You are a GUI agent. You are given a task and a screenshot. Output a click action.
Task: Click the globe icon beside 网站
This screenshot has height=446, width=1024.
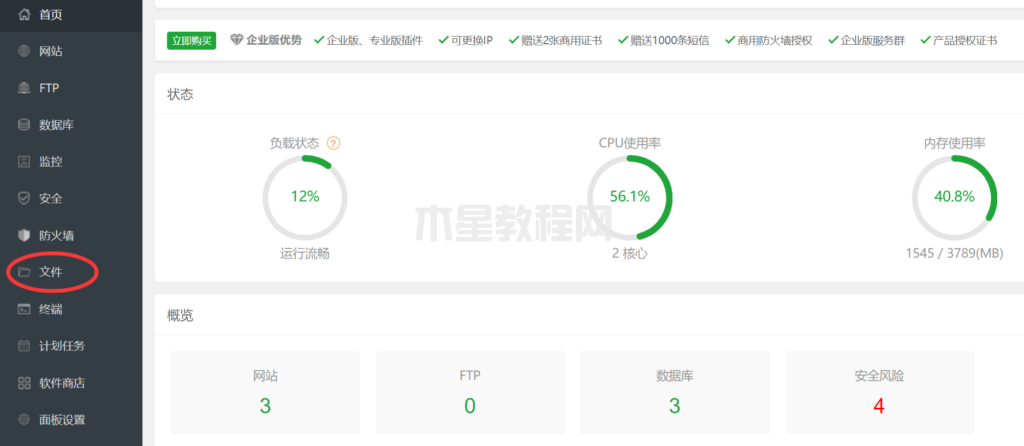[x=24, y=51]
